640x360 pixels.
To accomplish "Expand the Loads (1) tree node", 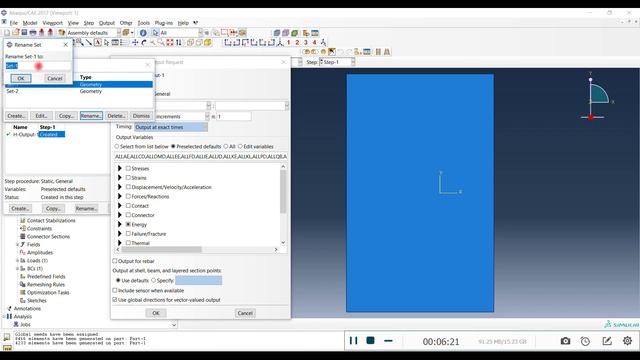I will [18, 260].
